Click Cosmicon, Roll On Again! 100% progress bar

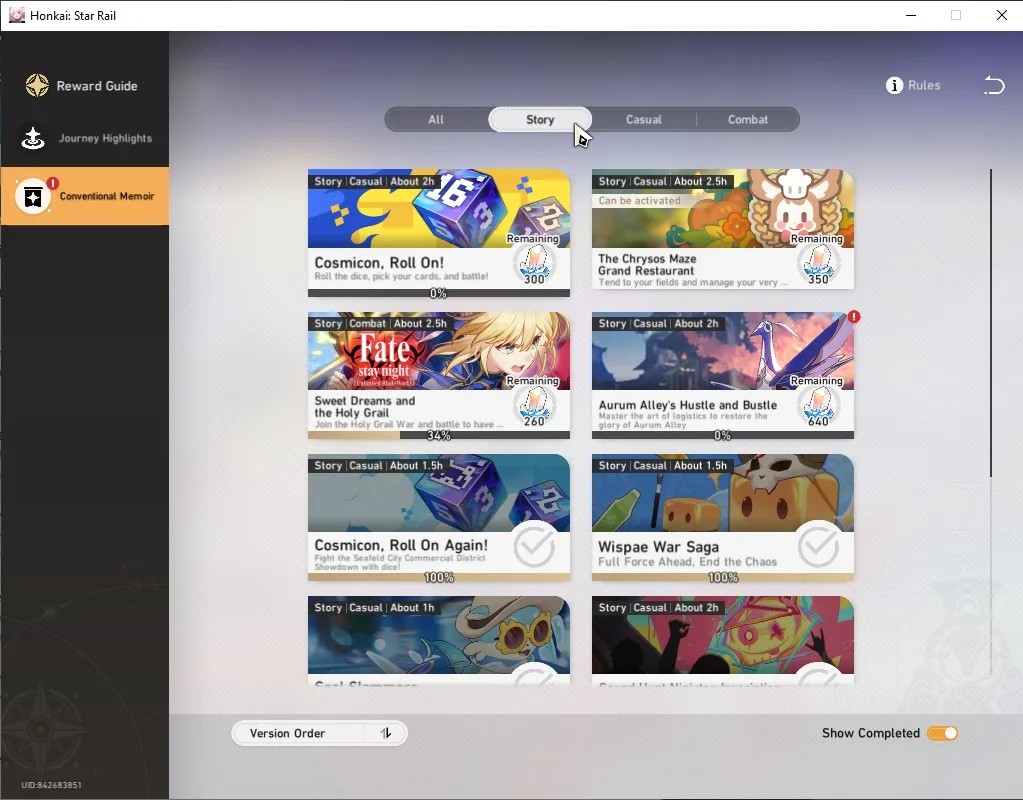pos(438,577)
